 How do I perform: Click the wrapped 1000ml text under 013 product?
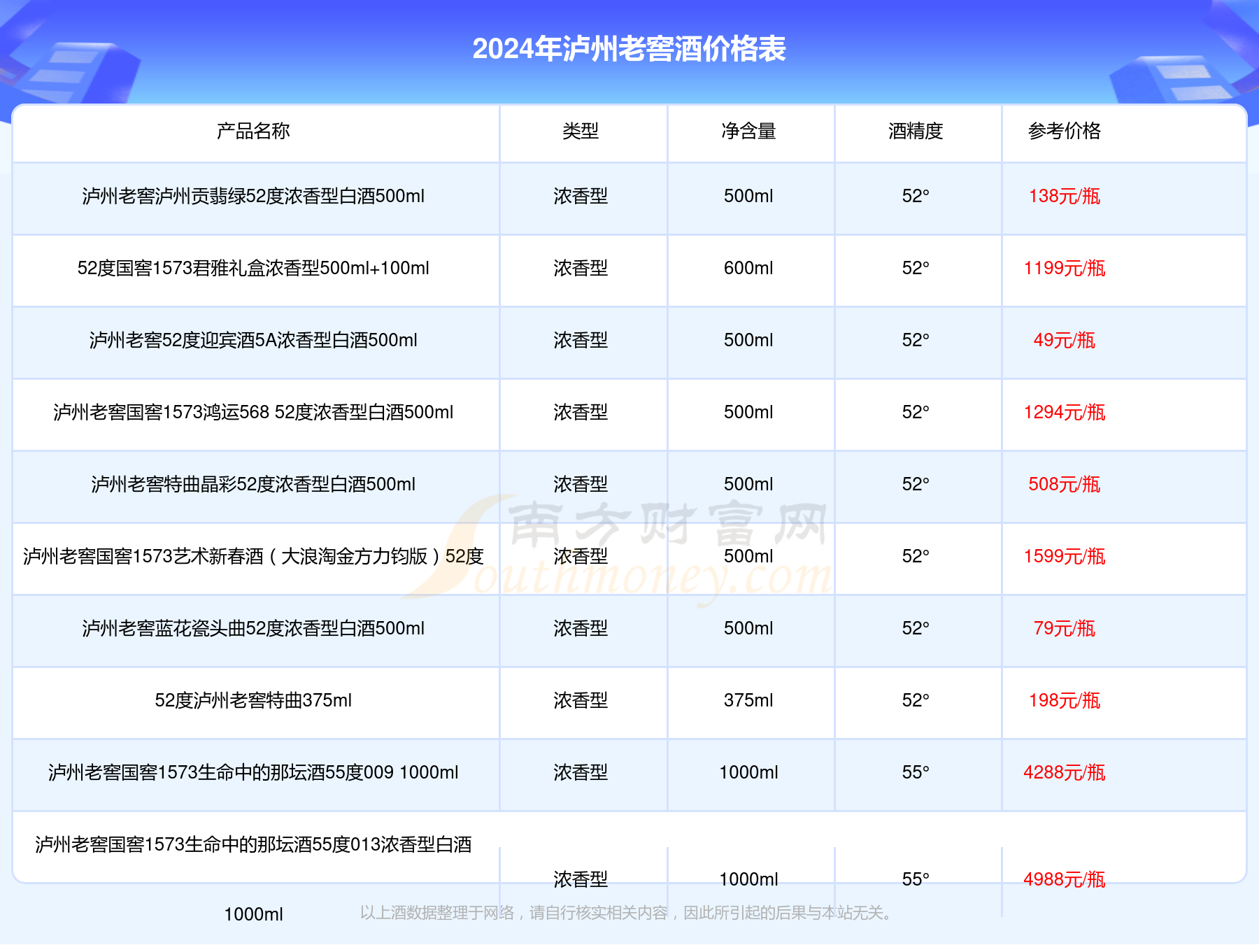[253, 915]
